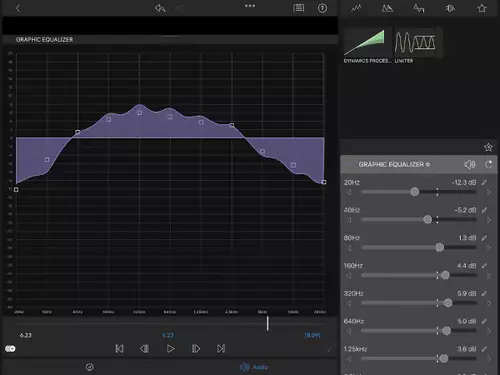This screenshot has height=375, width=500.
Task: Switch to the favorites star tab
Action: point(482,8)
